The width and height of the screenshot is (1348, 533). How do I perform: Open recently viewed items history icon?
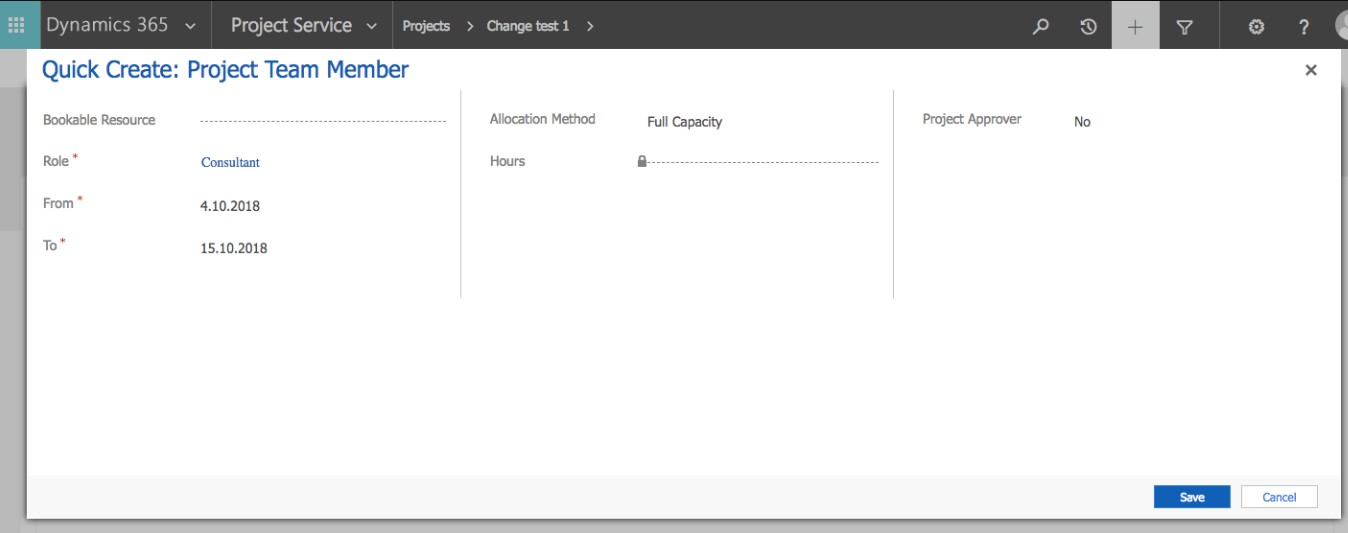point(1088,27)
